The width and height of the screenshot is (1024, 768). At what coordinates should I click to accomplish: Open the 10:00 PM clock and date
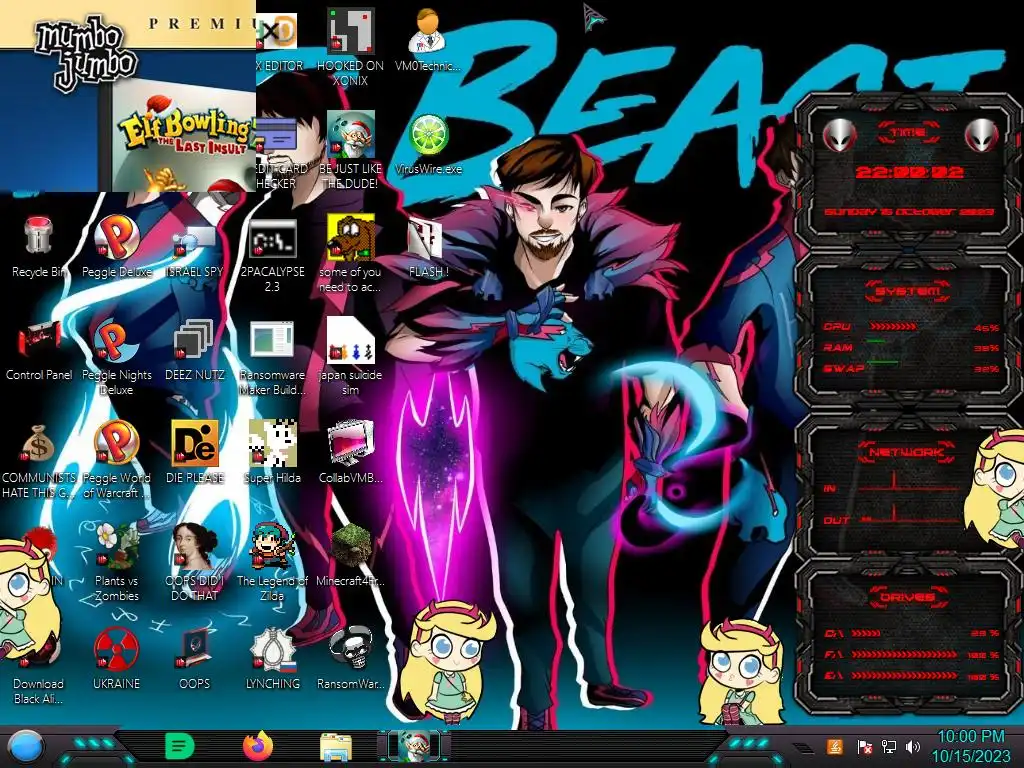point(970,746)
